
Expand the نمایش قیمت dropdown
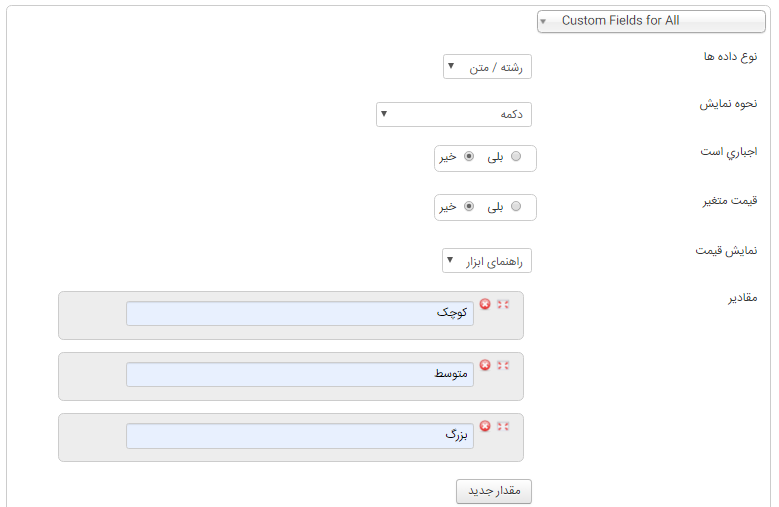point(487,261)
